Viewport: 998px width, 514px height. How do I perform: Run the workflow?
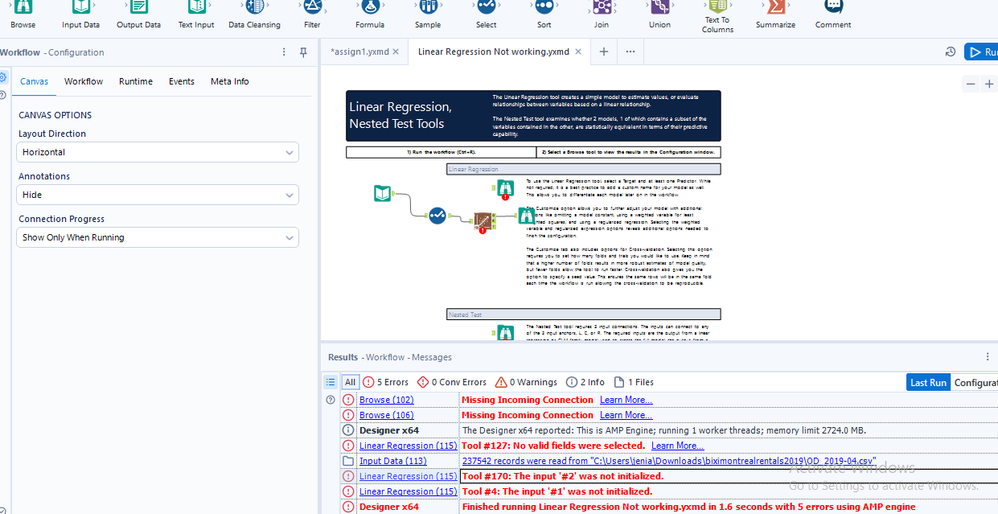(981, 52)
